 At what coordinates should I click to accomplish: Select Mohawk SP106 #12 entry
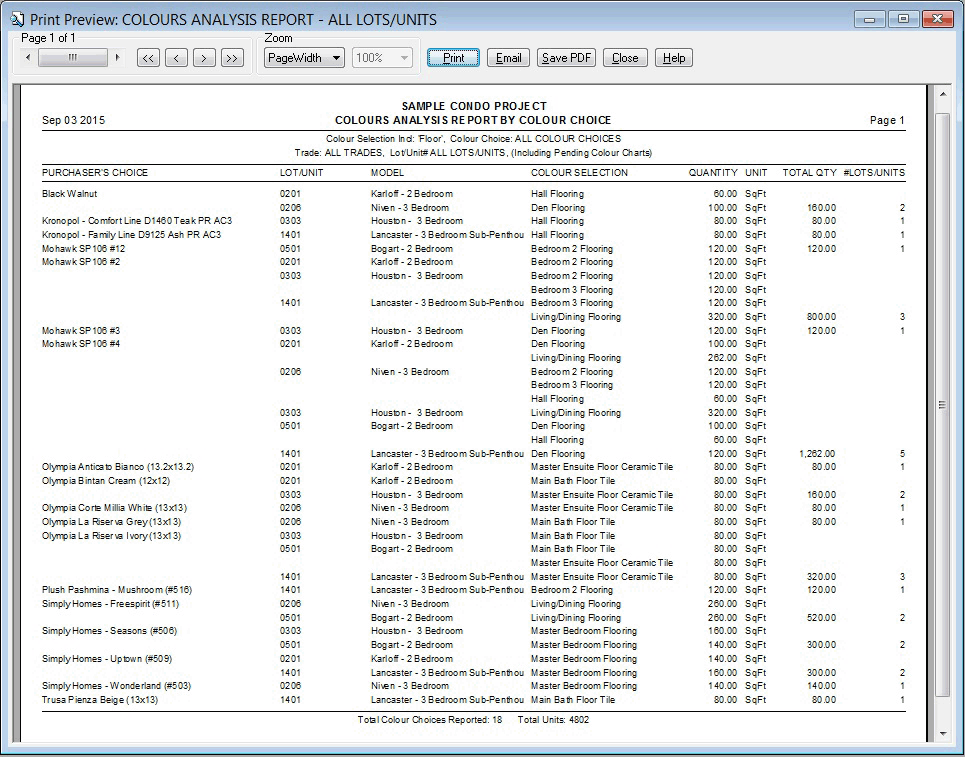pos(84,249)
